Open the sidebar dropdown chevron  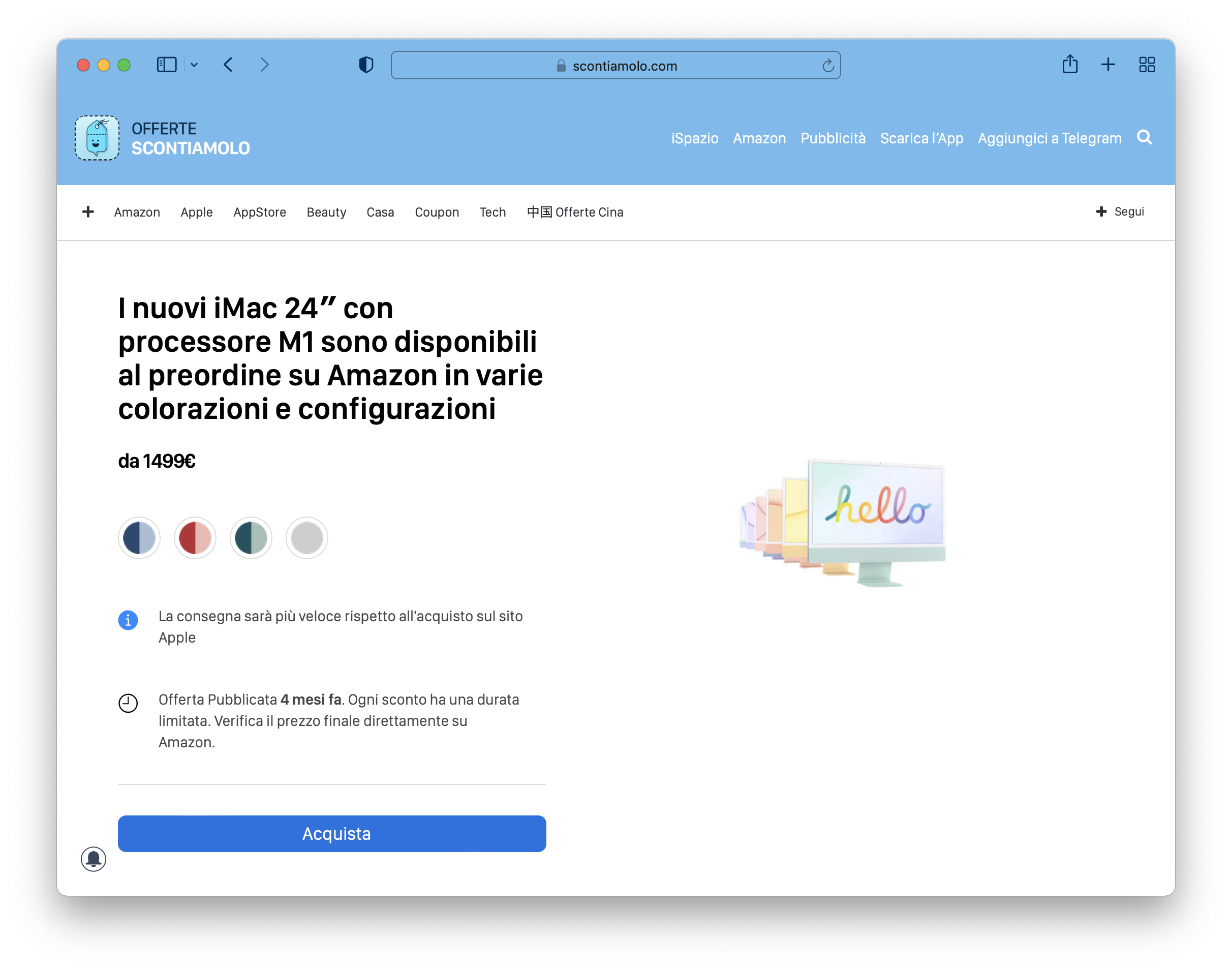click(194, 65)
